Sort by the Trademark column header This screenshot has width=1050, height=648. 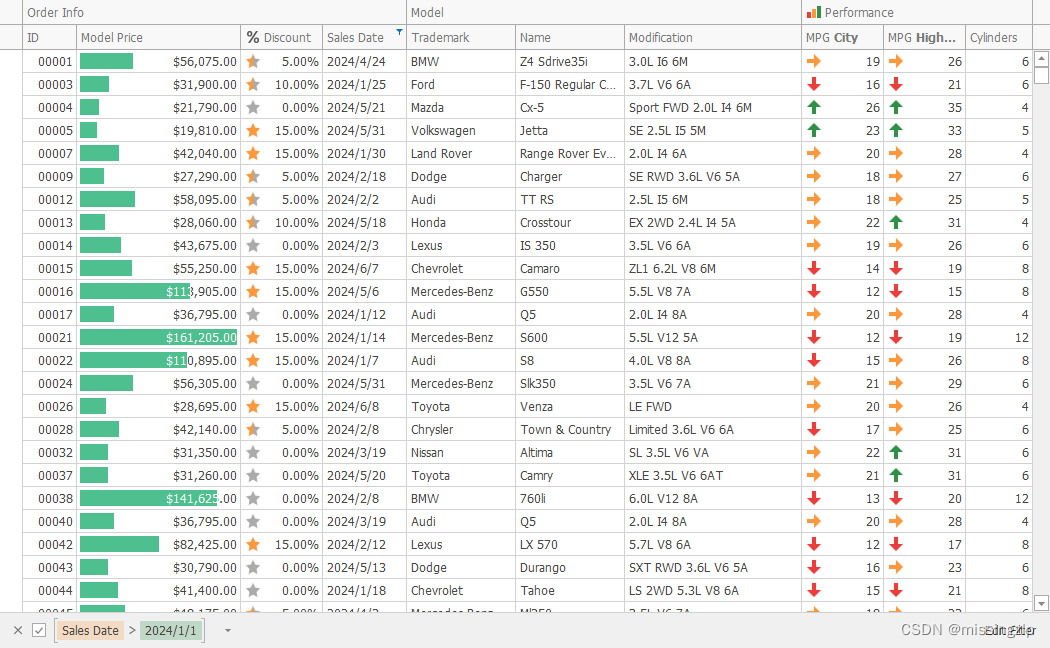coord(461,37)
